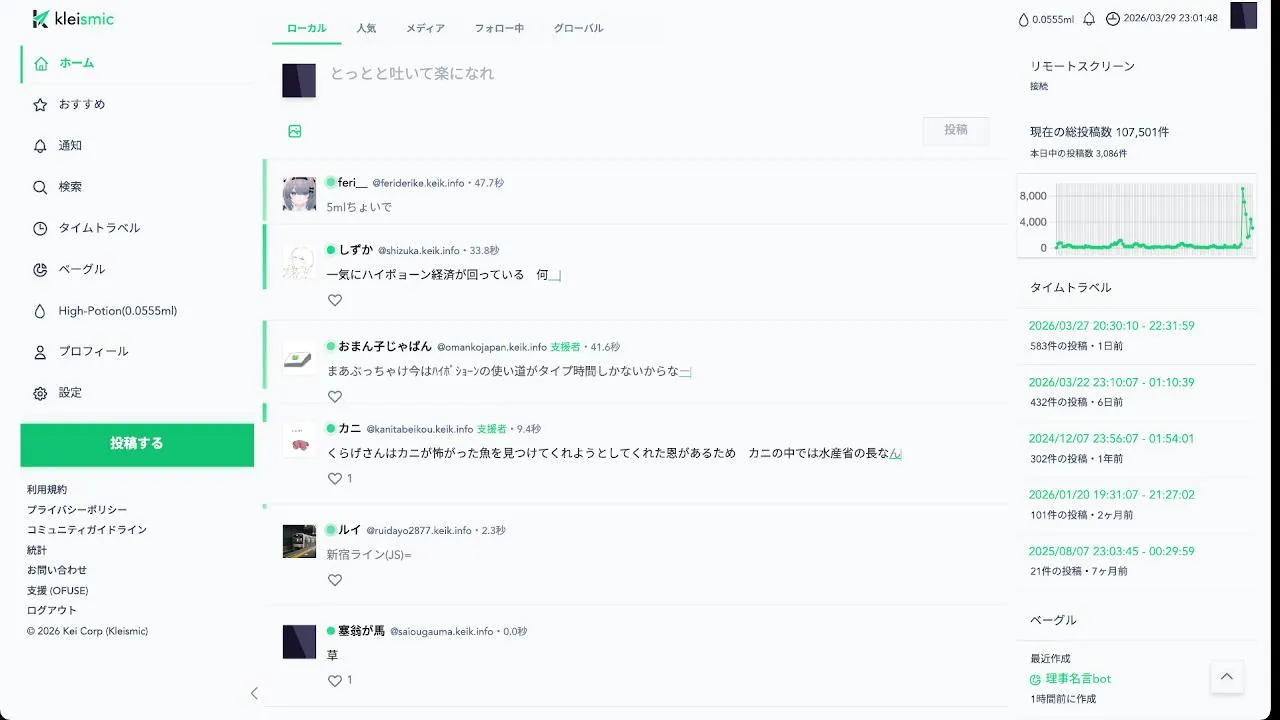Image resolution: width=1280 pixels, height=720 pixels.
Task: Open ベーグル item in sidebar
Action: coord(137,269)
